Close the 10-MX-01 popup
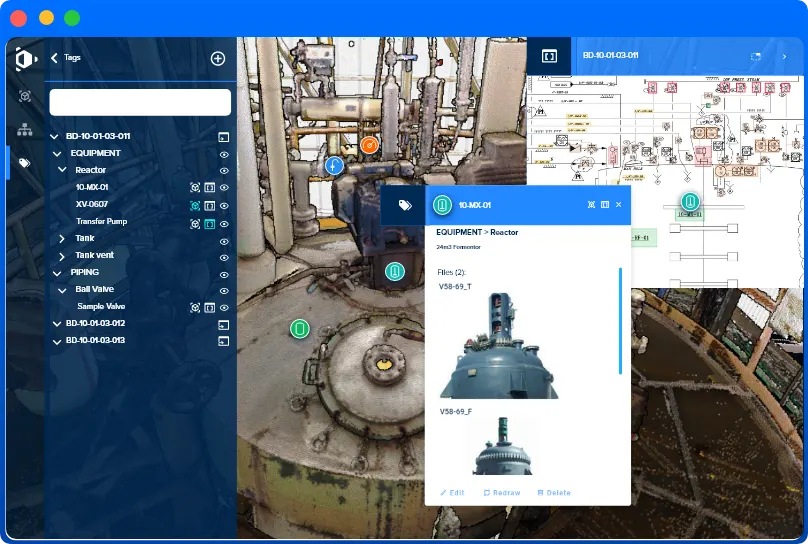808x544 pixels. click(x=618, y=205)
